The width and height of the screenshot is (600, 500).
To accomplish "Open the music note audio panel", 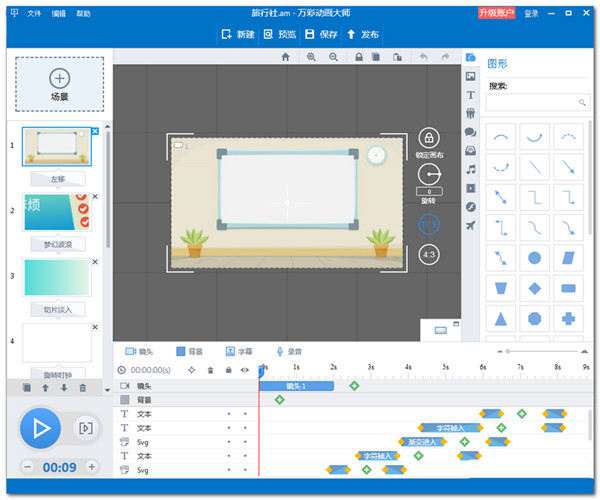I will pyautogui.click(x=470, y=169).
